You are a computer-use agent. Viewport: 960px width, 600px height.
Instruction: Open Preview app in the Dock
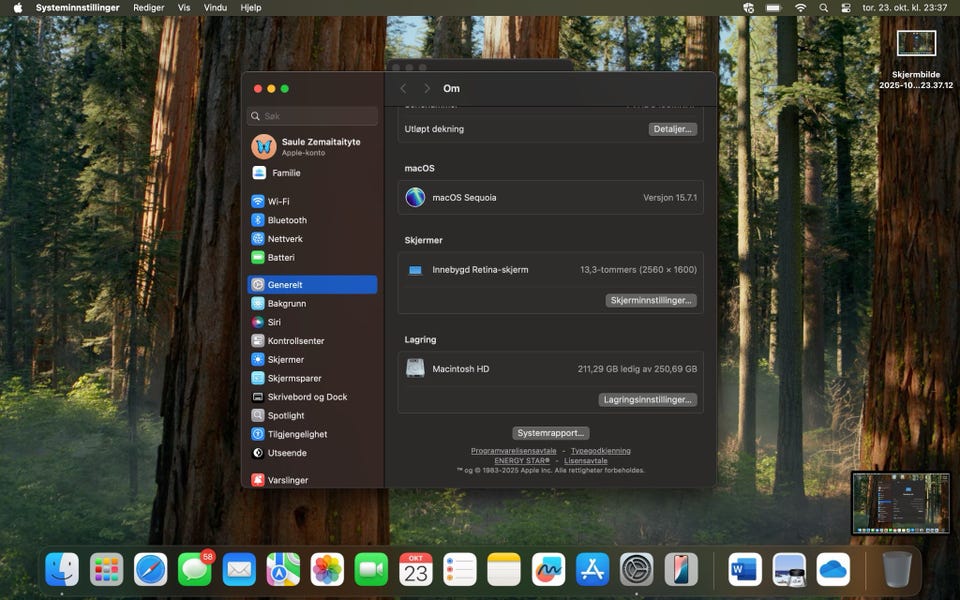pyautogui.click(x=789, y=569)
